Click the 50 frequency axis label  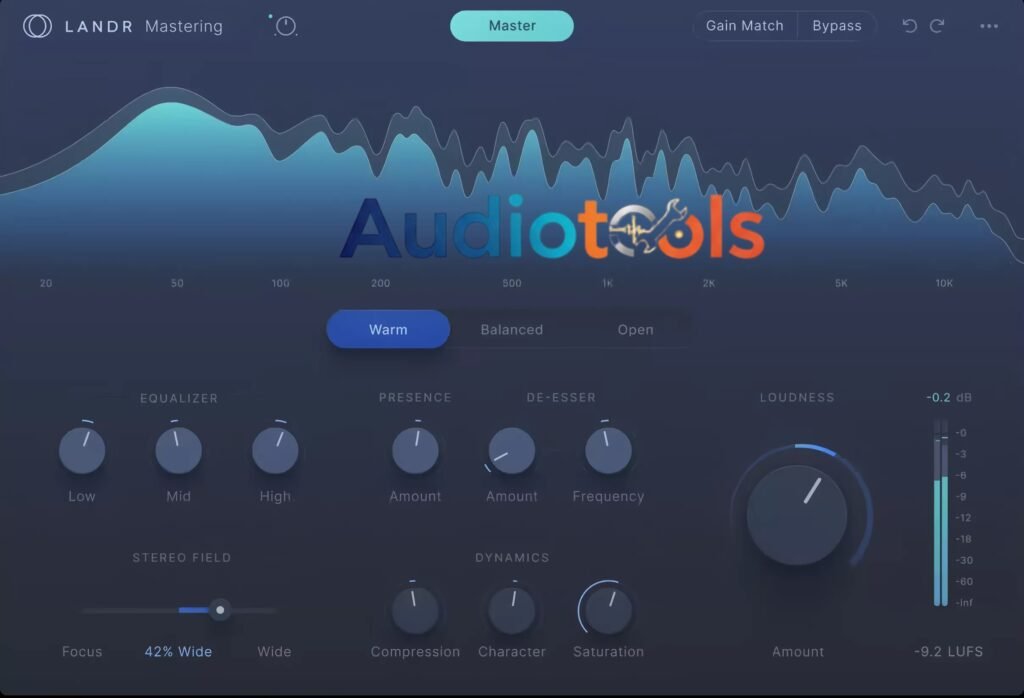(177, 283)
